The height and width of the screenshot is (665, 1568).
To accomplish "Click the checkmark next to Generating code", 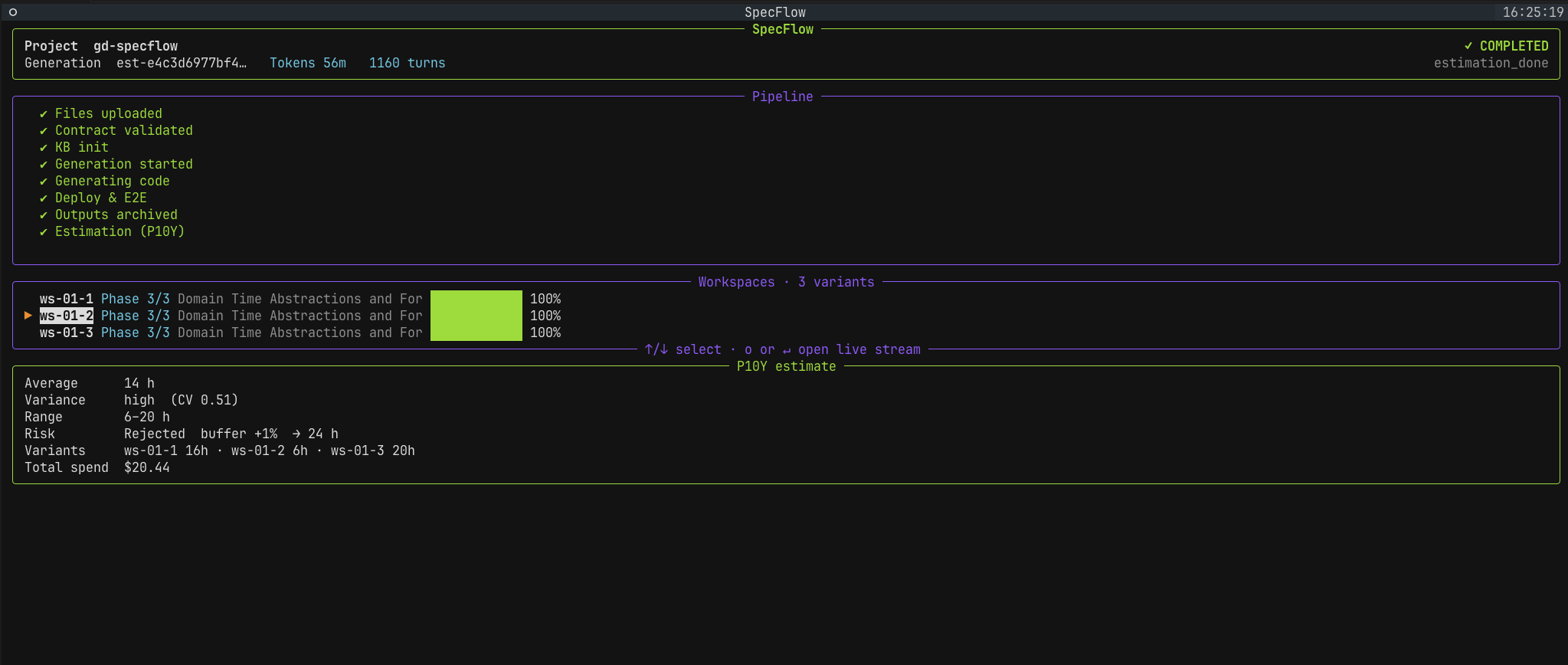I will (44, 182).
